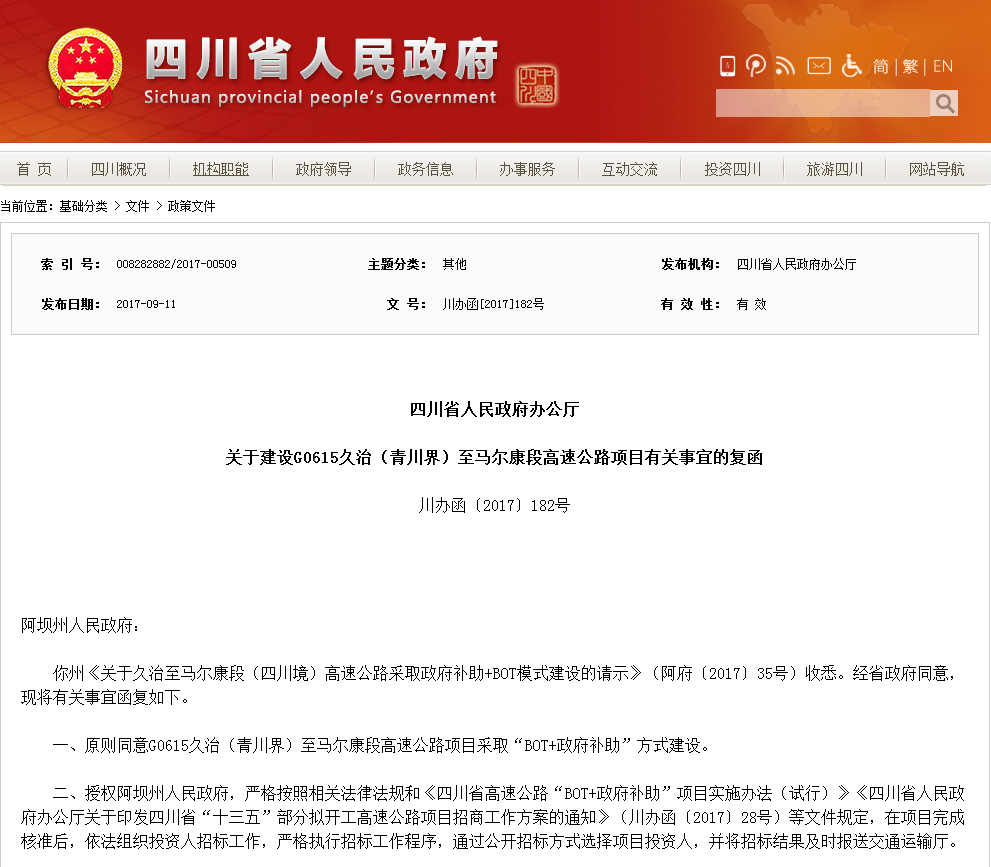Click the 主题分类 field label

click(x=397, y=264)
